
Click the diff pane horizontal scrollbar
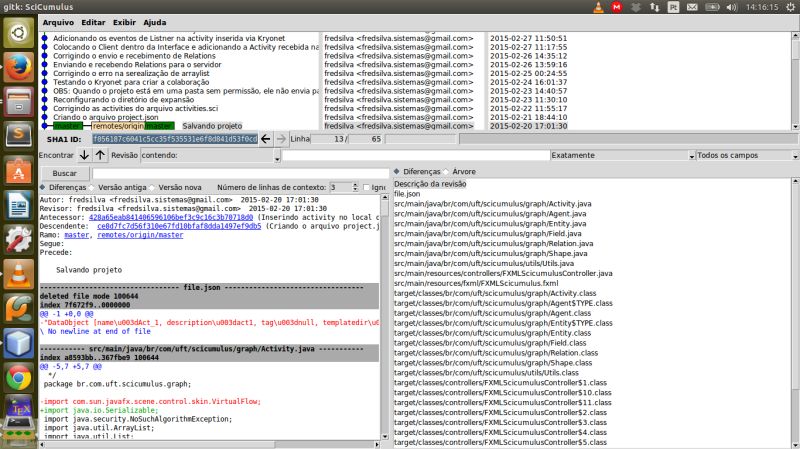pos(209,444)
